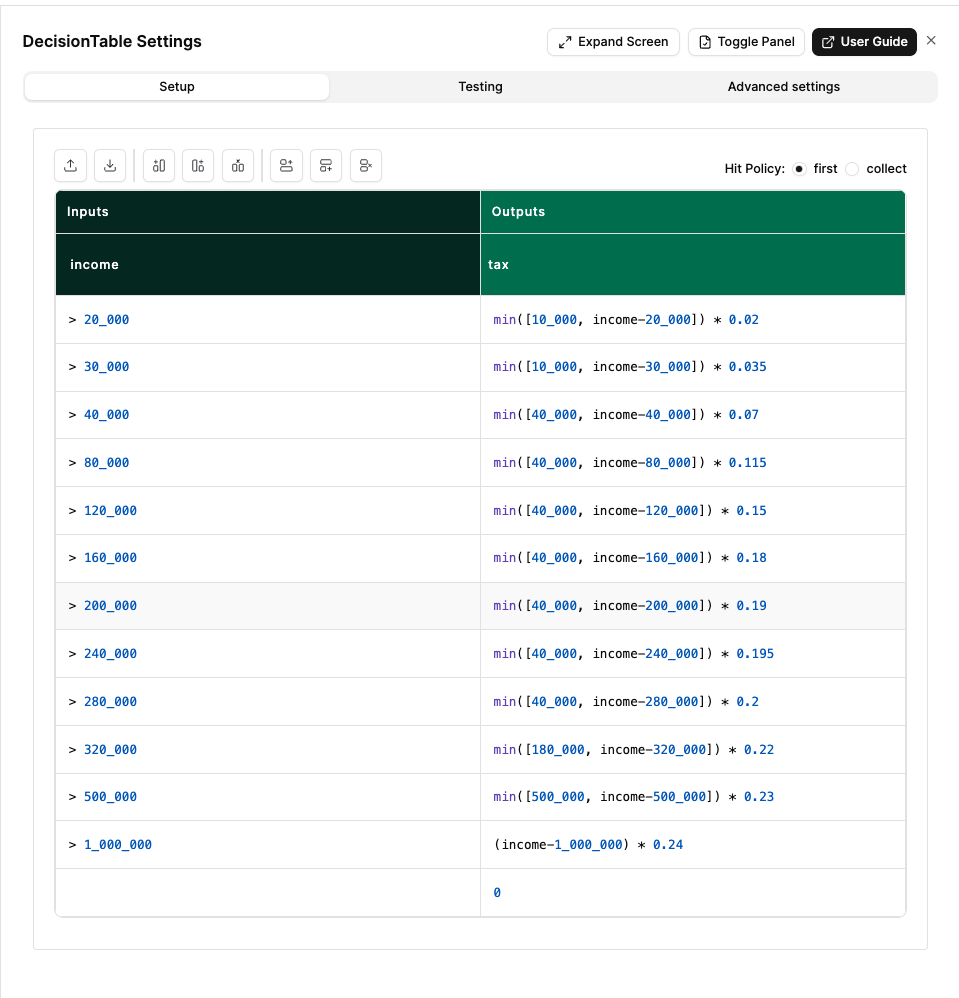Click the '> 200_000' condition cell
959x998 pixels.
coord(268,606)
